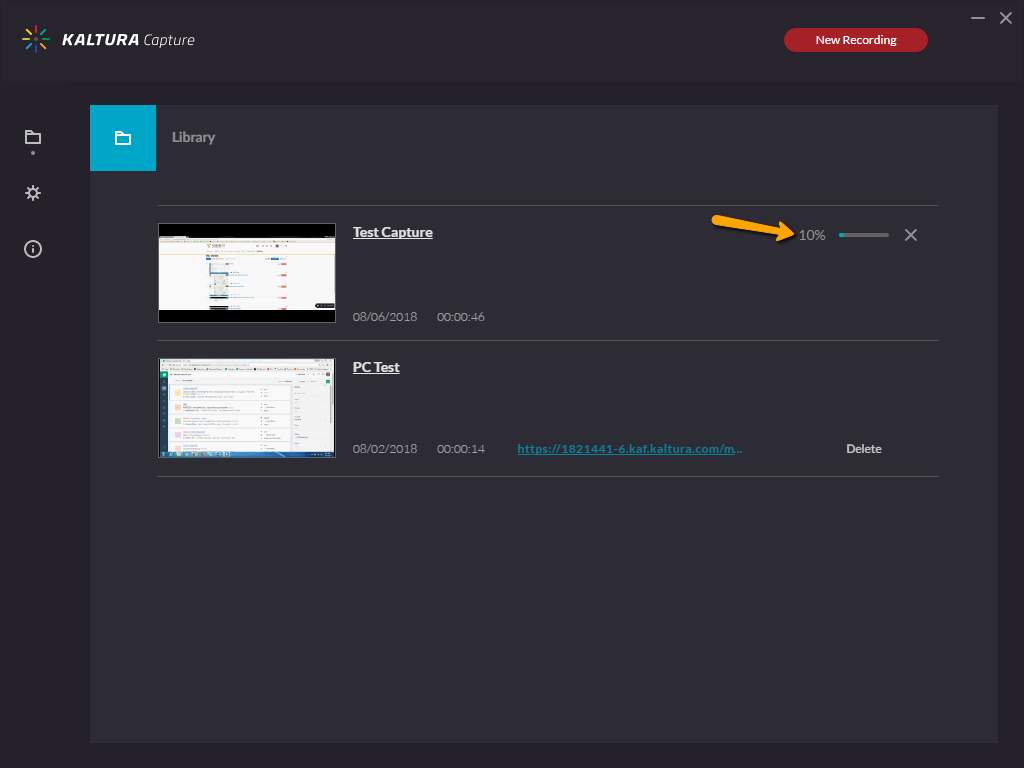Click the 08/02/2018 date of PC Test
The image size is (1024, 768).
coord(383,448)
